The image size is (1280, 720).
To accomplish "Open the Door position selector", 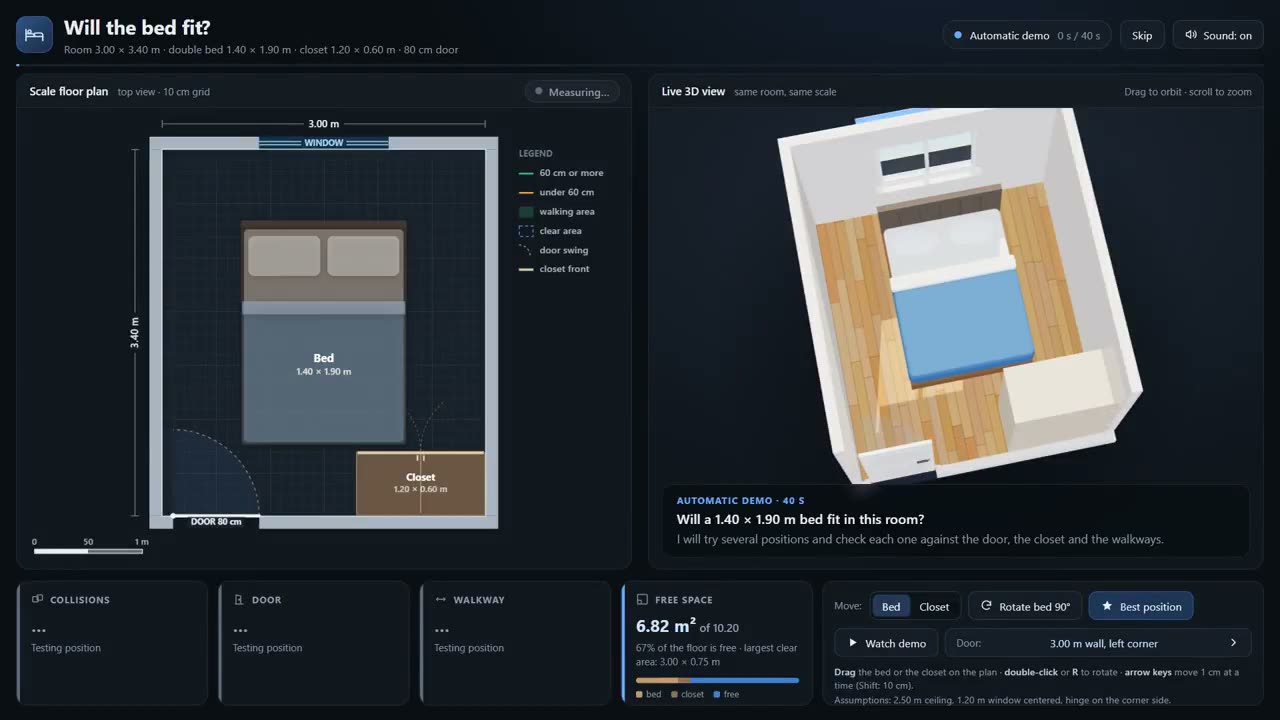I will 1098,643.
